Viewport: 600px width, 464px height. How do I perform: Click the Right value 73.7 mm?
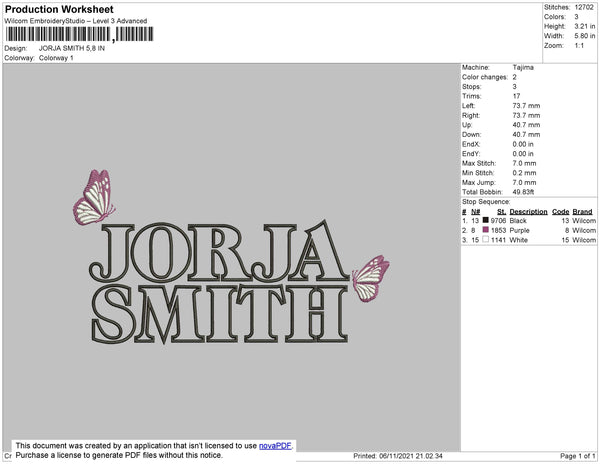[x=526, y=115]
